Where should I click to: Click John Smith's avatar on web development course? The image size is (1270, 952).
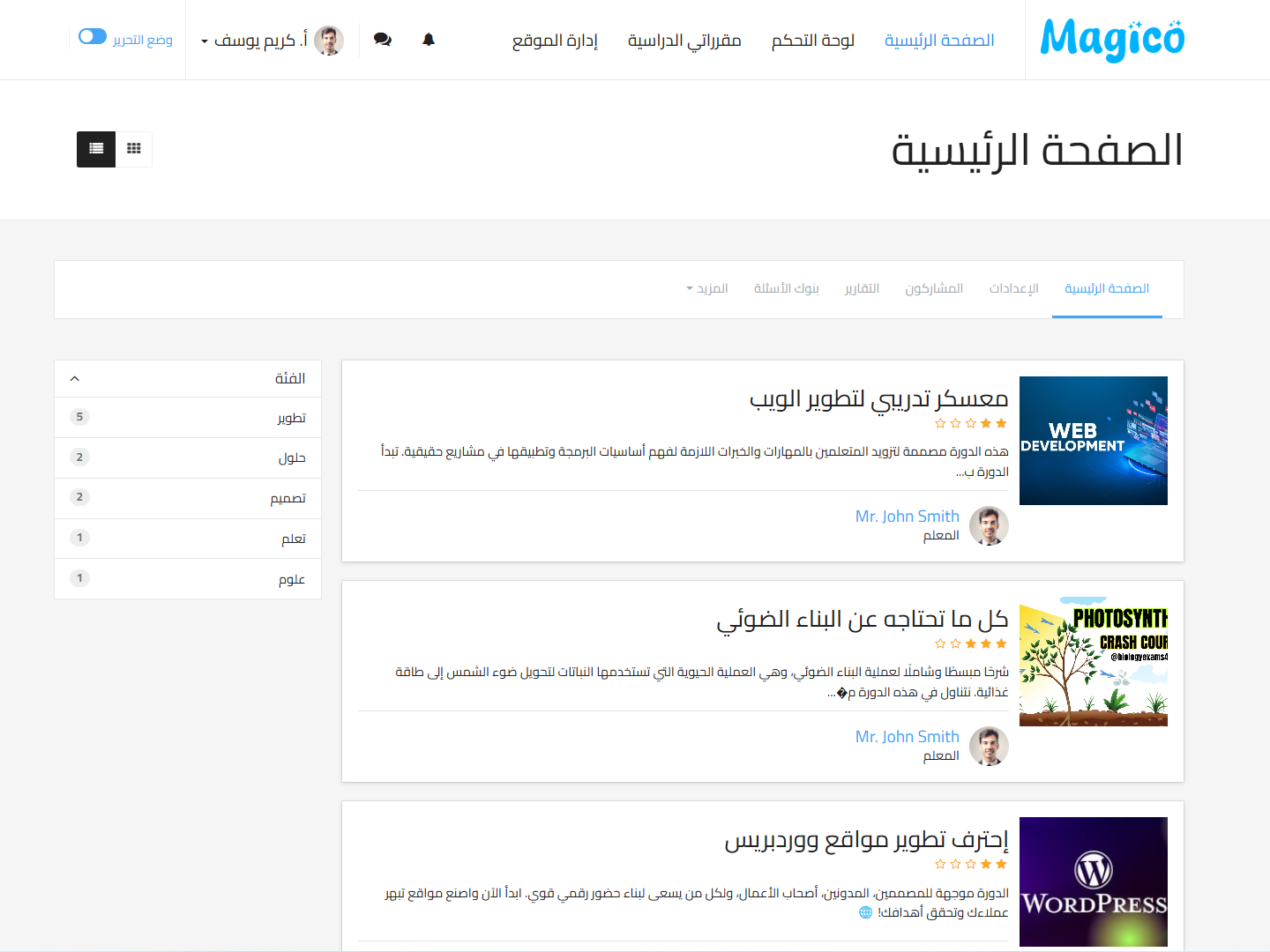(989, 525)
